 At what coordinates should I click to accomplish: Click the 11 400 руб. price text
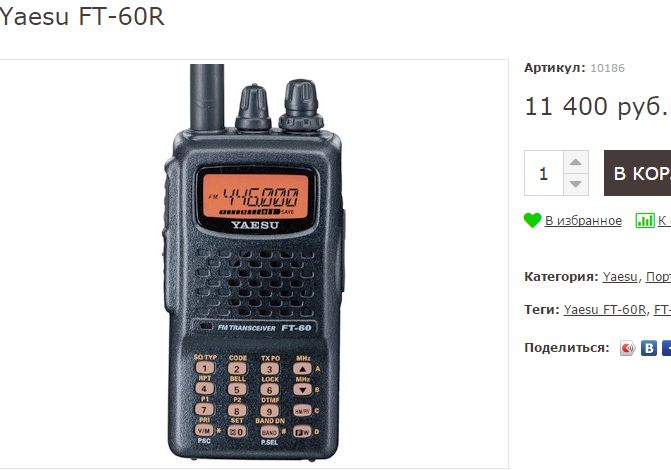(x=596, y=107)
